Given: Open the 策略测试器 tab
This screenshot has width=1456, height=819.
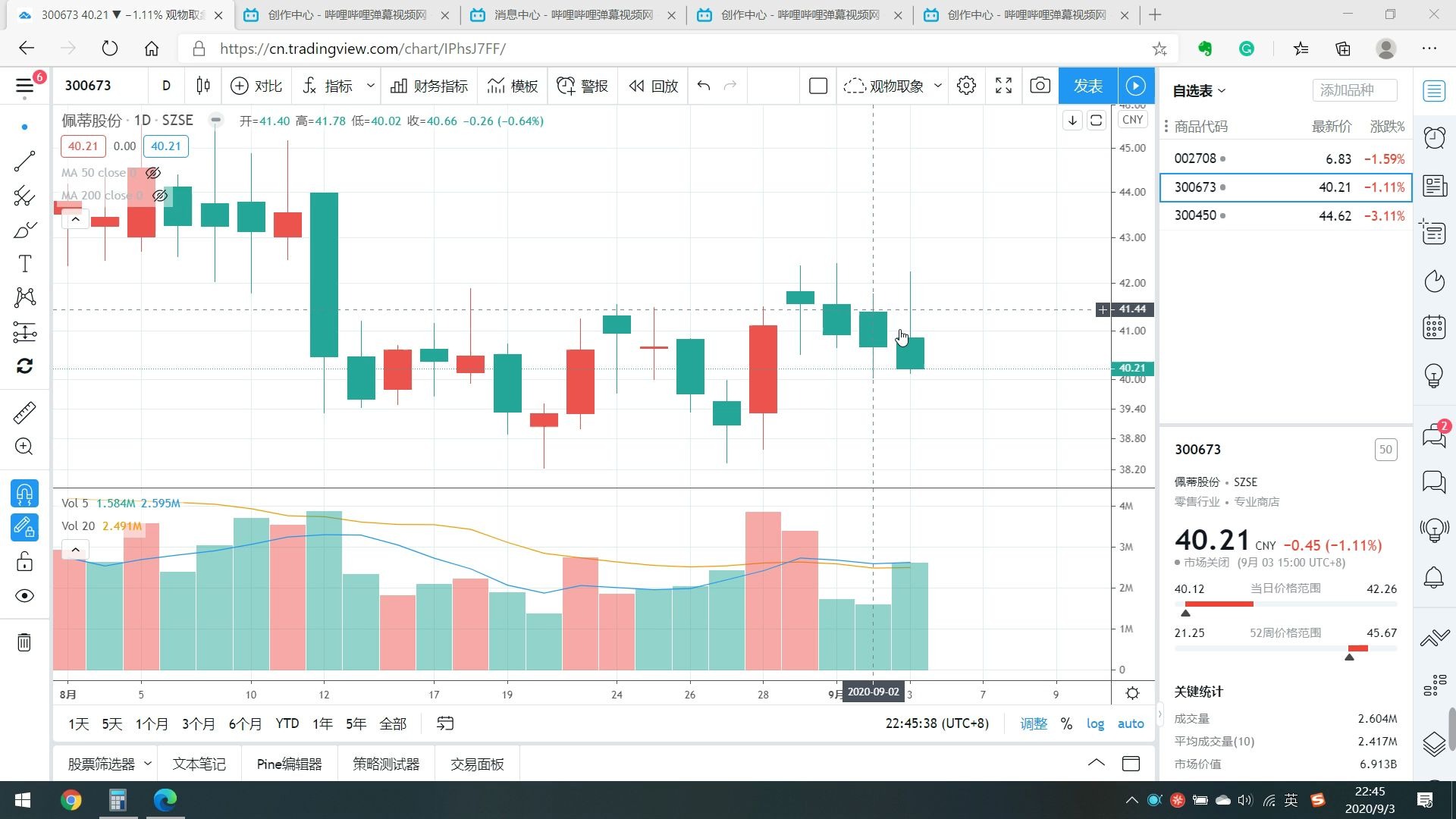Looking at the screenshot, I should (386, 764).
